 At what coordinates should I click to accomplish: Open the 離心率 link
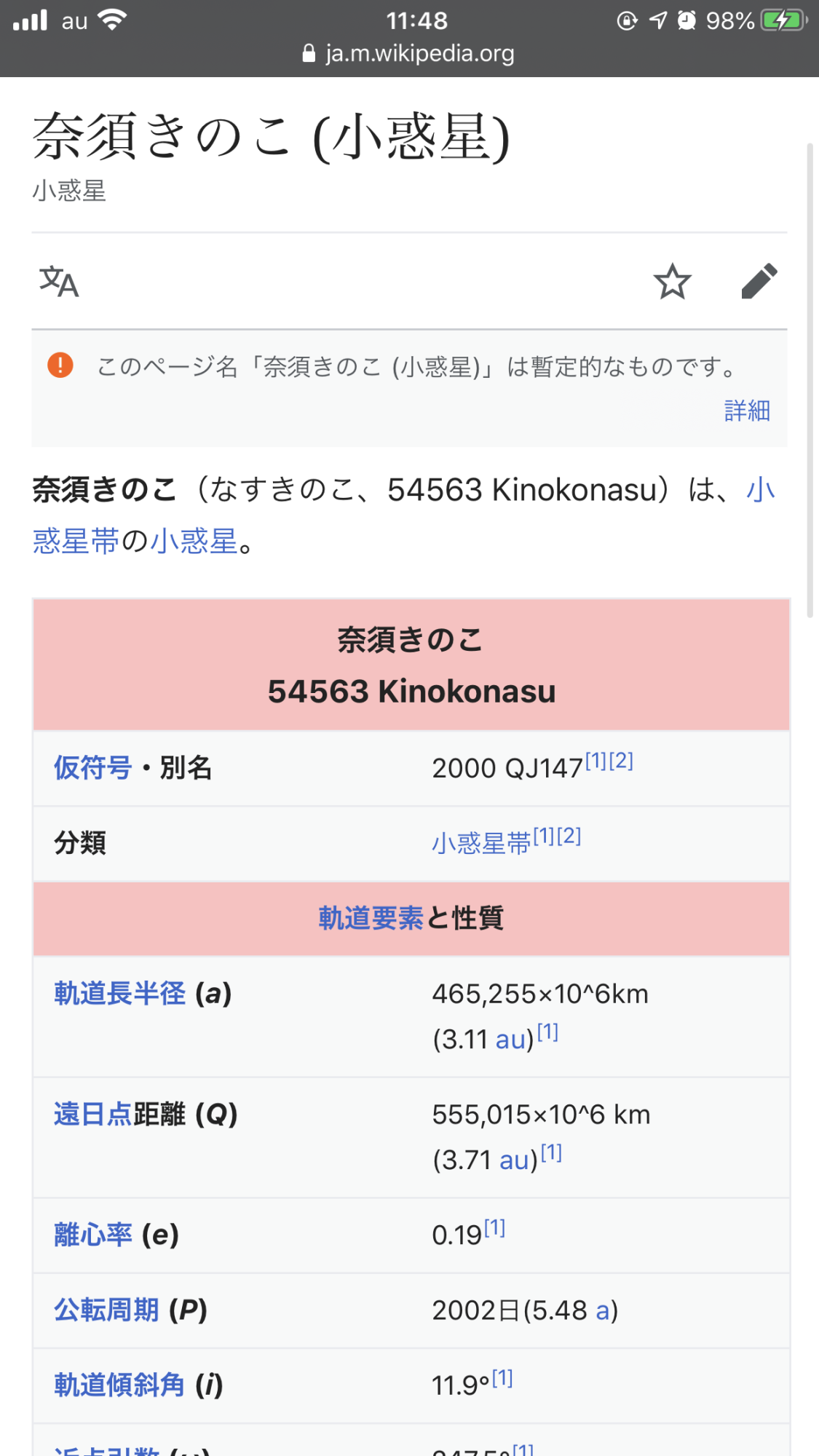point(93,1235)
